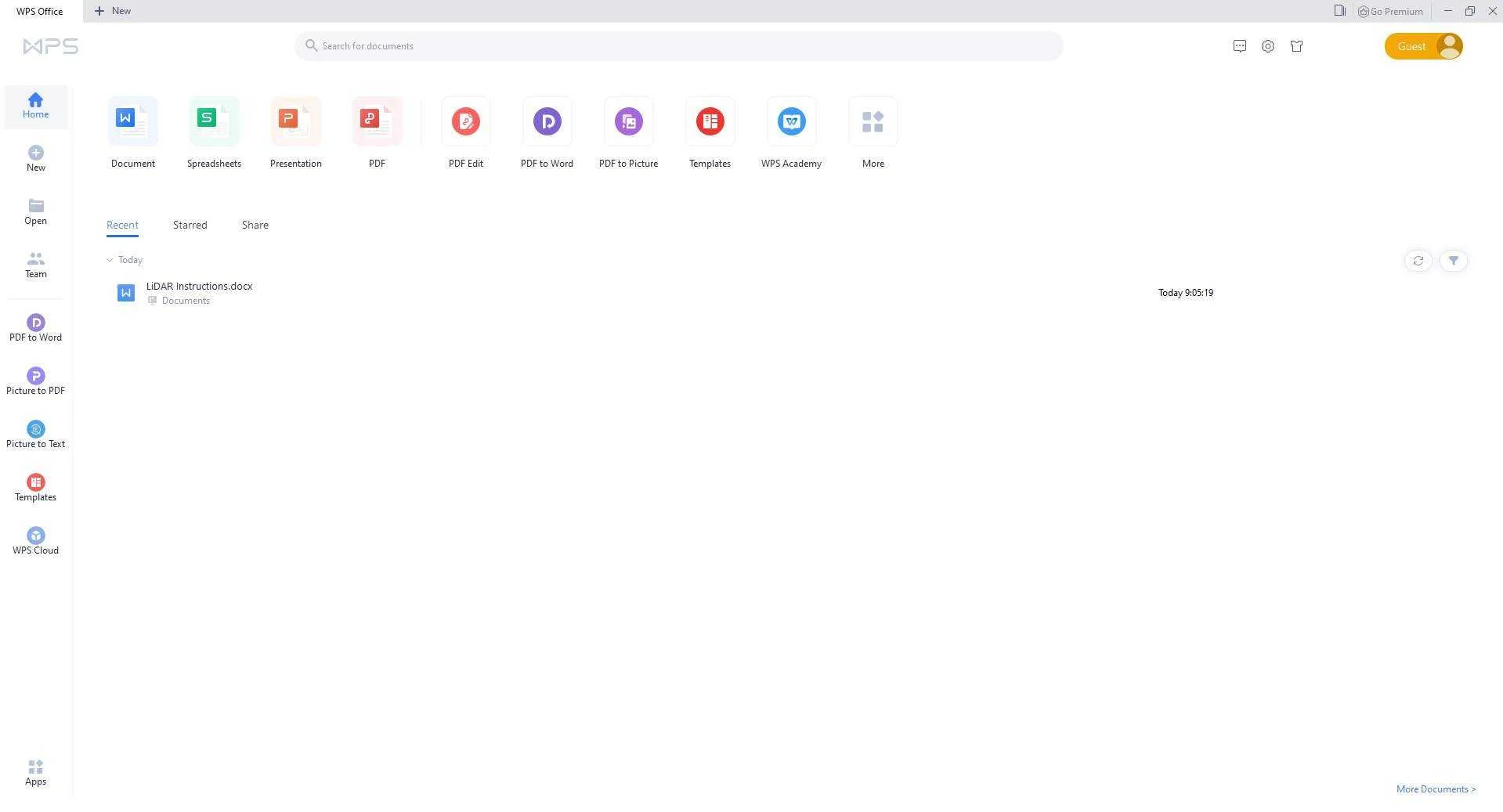This screenshot has width=1503, height=812.
Task: Open the More Documents link
Action: pos(1436,789)
